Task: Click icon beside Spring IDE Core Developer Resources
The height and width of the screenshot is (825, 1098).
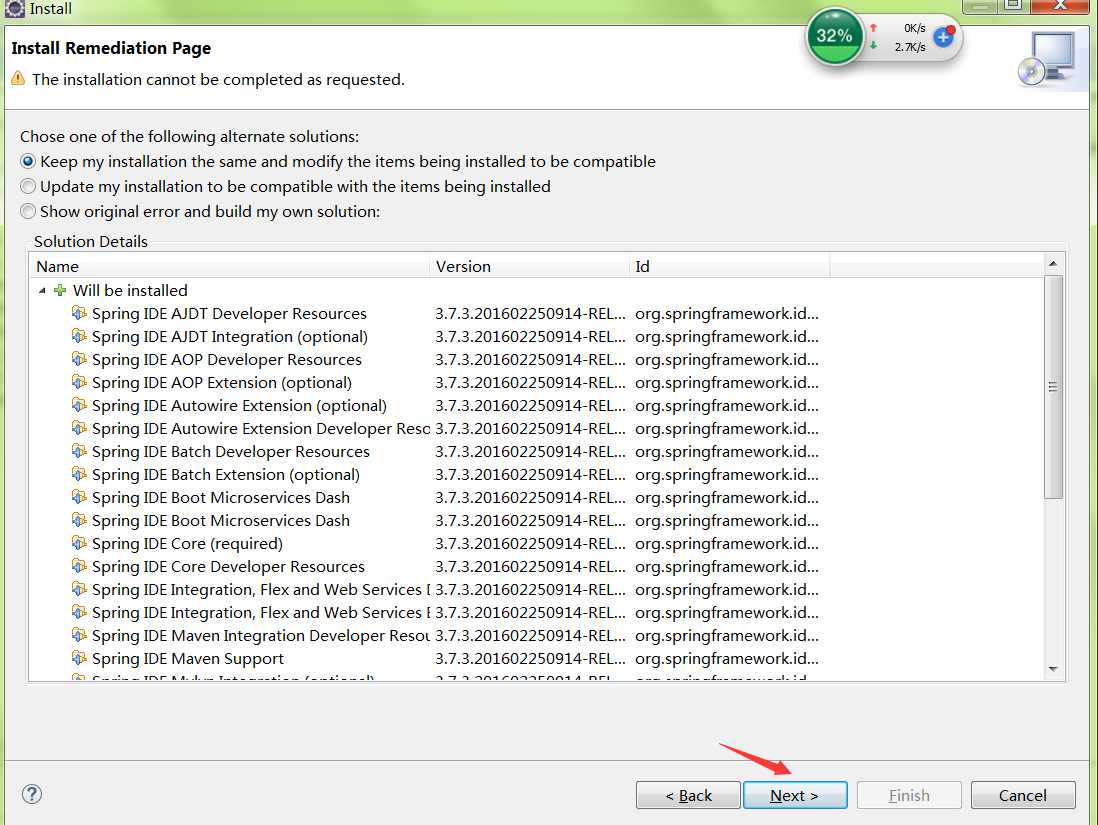Action: pyautogui.click(x=79, y=566)
